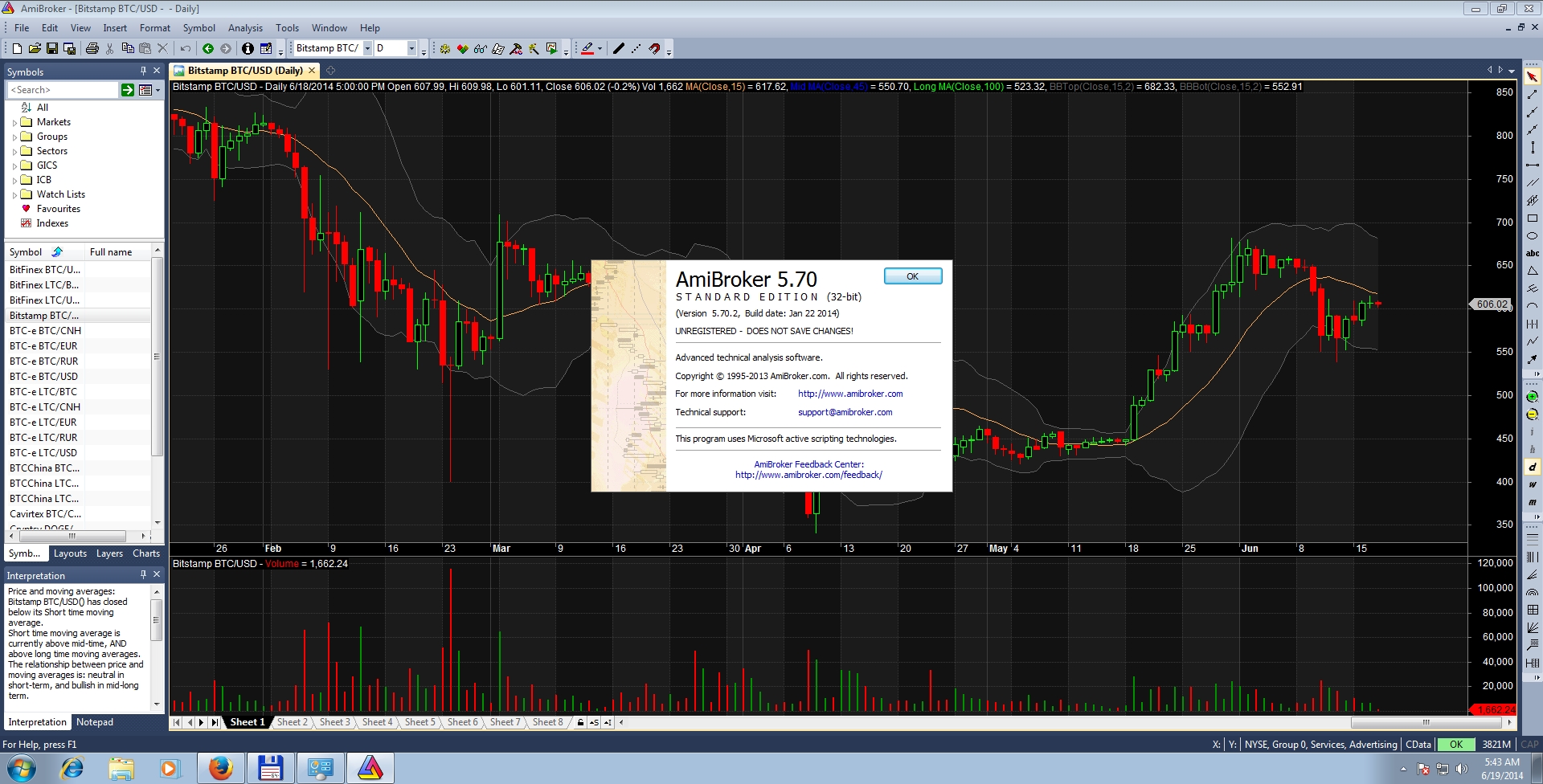Click the New document icon

tap(17, 48)
